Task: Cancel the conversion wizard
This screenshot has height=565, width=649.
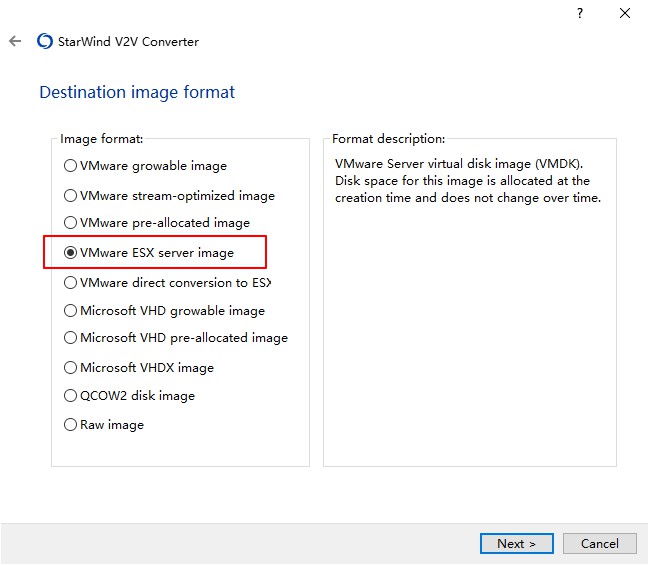Action: pos(599,543)
